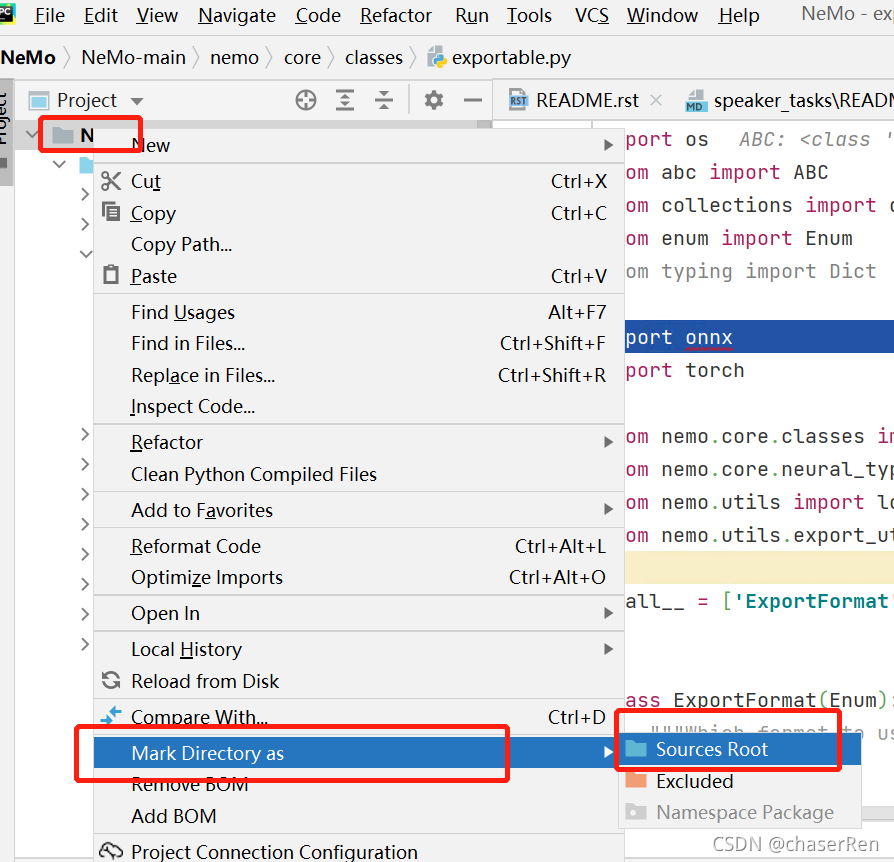
Task: Click the Expand All icon in Project toolbar
Action: click(343, 99)
